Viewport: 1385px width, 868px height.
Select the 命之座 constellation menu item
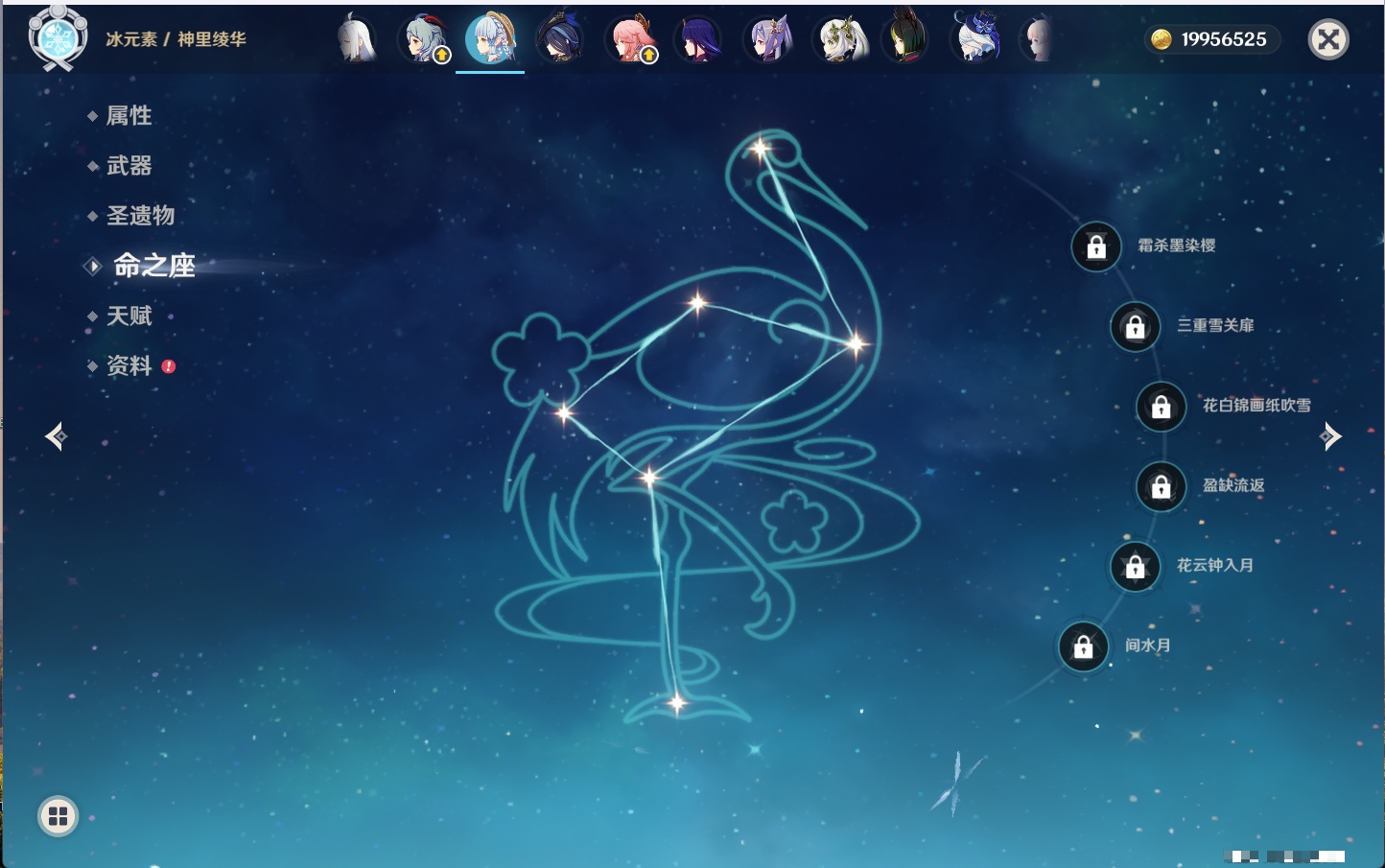pos(153,266)
